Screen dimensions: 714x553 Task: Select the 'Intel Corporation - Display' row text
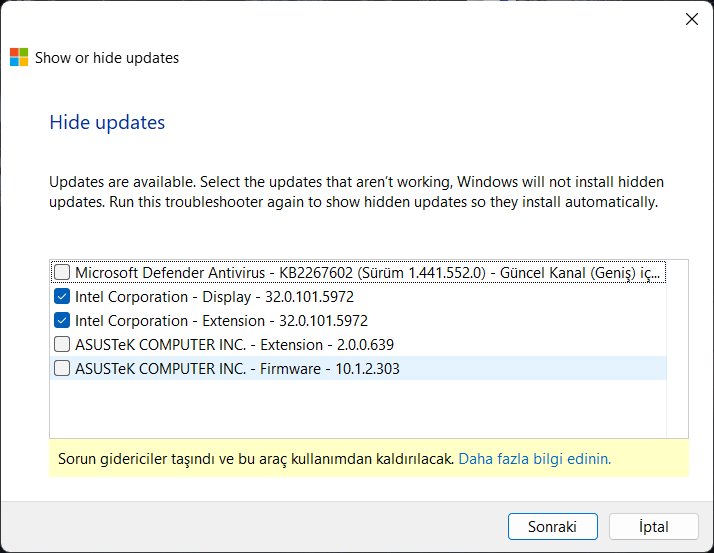214,297
